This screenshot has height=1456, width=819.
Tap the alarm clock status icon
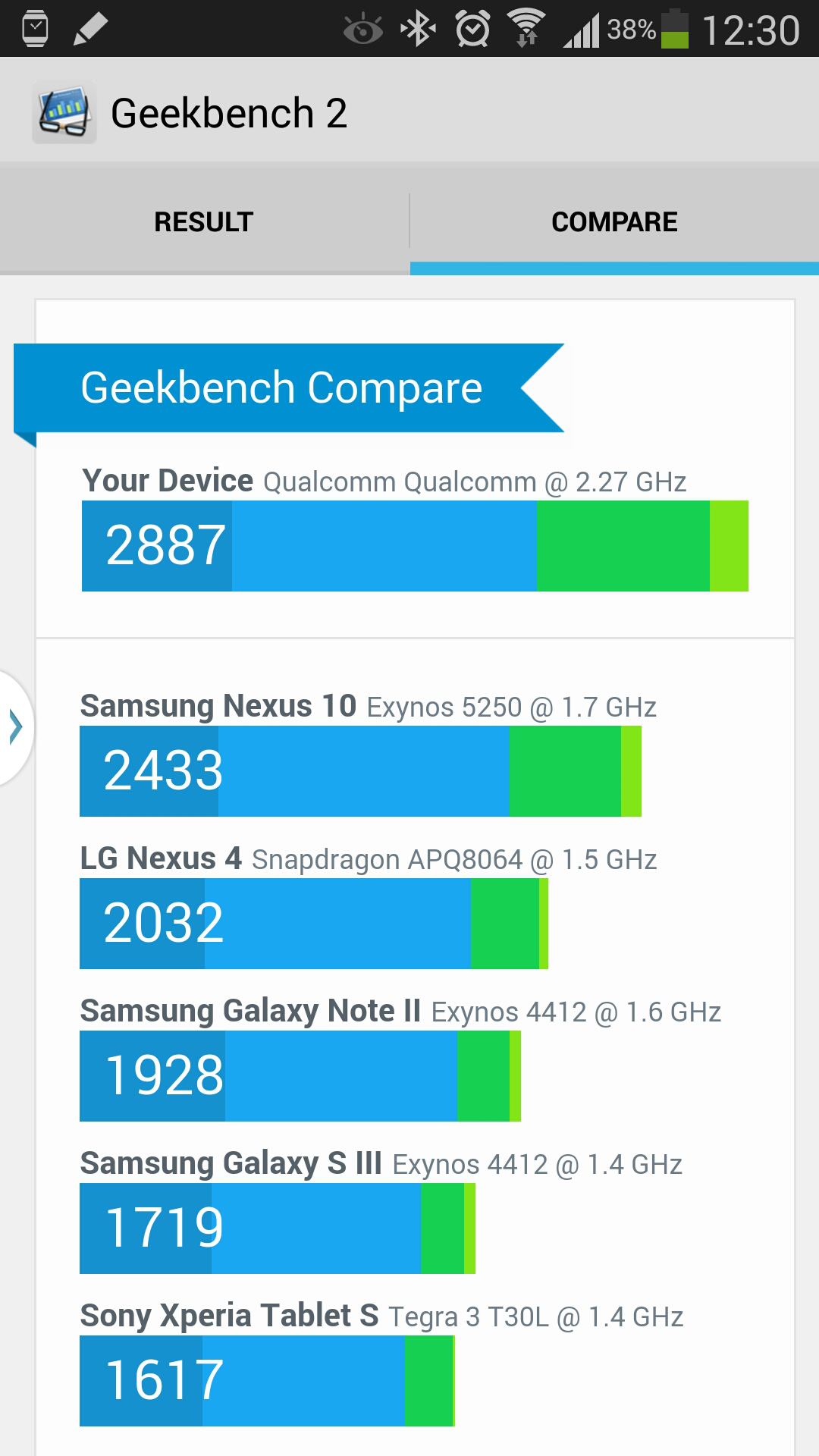(472, 29)
